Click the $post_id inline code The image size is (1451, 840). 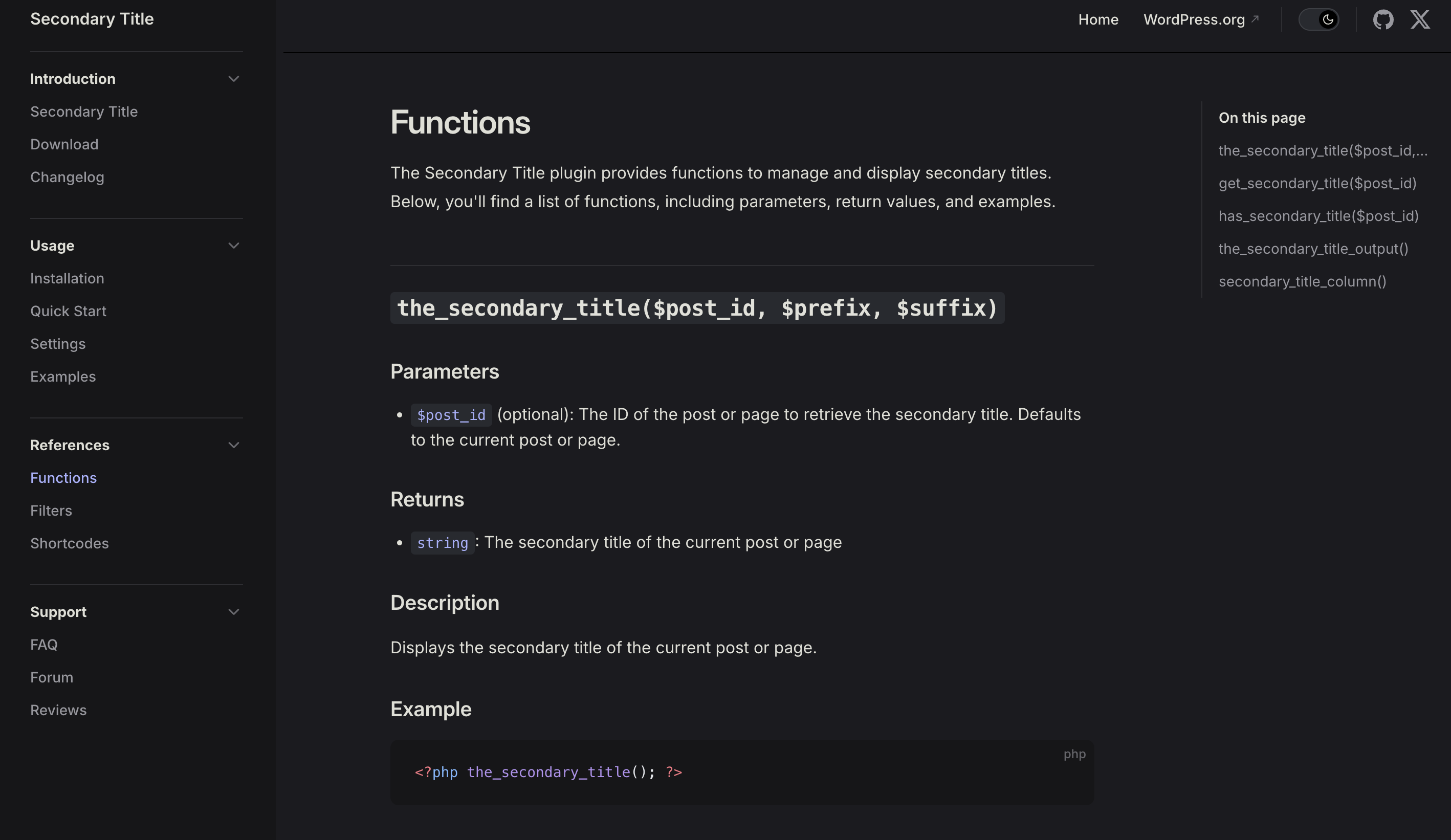[x=451, y=415]
